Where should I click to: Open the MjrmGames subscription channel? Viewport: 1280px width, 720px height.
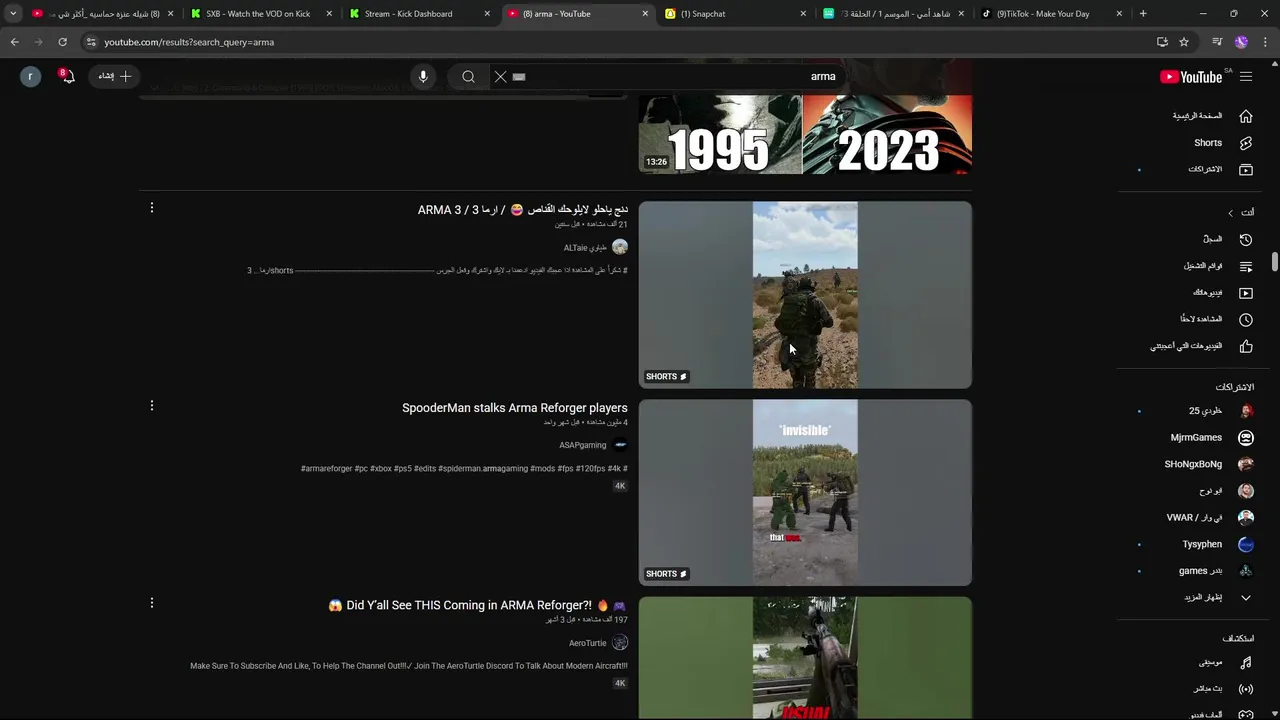tap(1196, 438)
